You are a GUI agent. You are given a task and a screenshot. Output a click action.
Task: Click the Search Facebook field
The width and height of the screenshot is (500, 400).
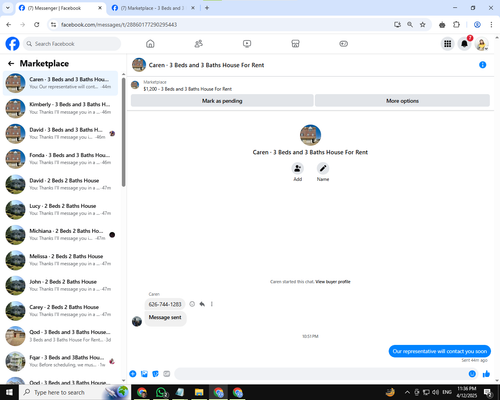pos(72,44)
